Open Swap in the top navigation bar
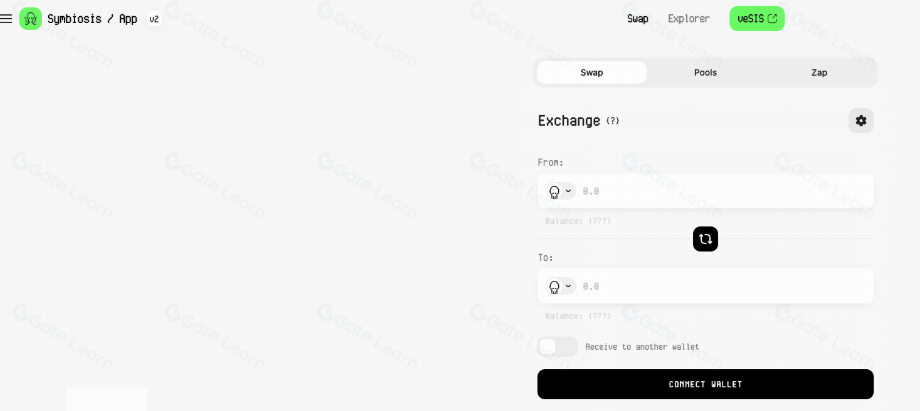 (637, 18)
